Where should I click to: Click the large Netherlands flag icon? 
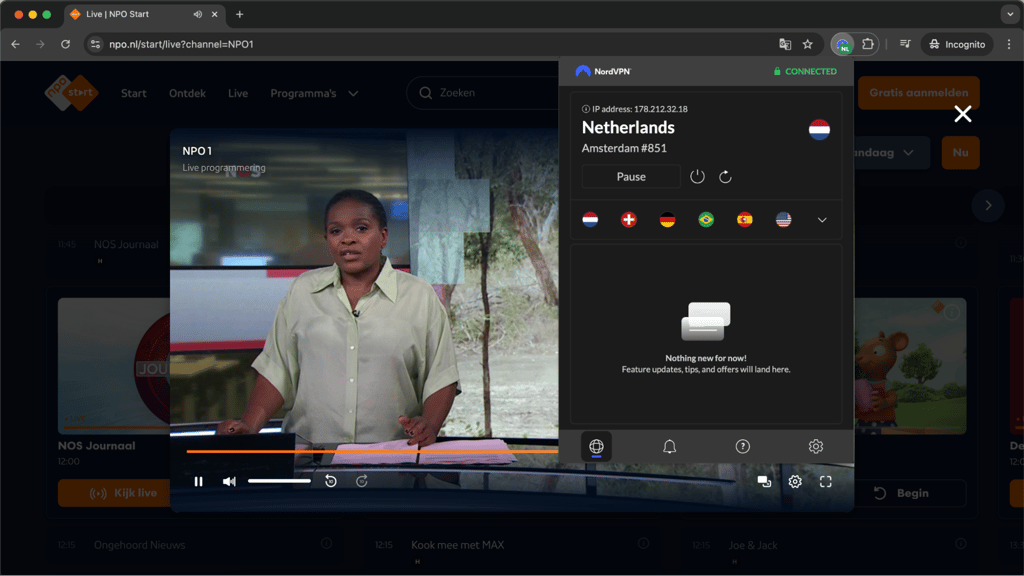[819, 129]
